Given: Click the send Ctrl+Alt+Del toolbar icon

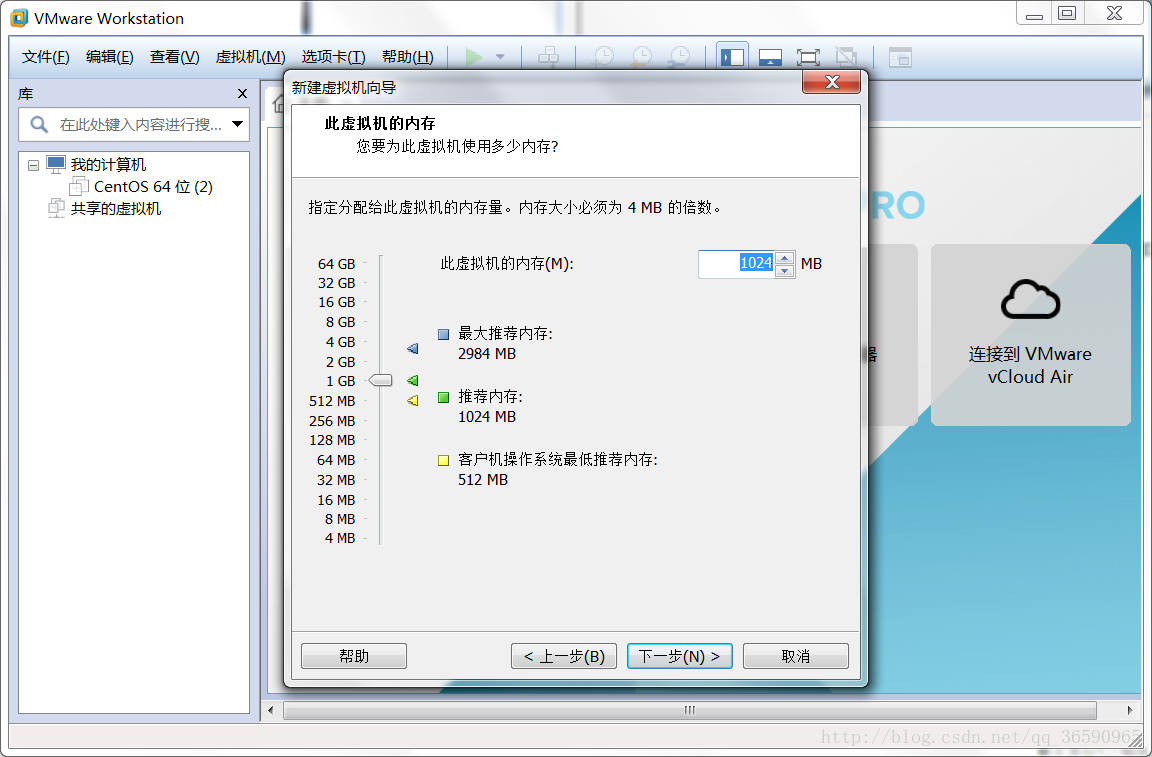Looking at the screenshot, I should point(549,57).
